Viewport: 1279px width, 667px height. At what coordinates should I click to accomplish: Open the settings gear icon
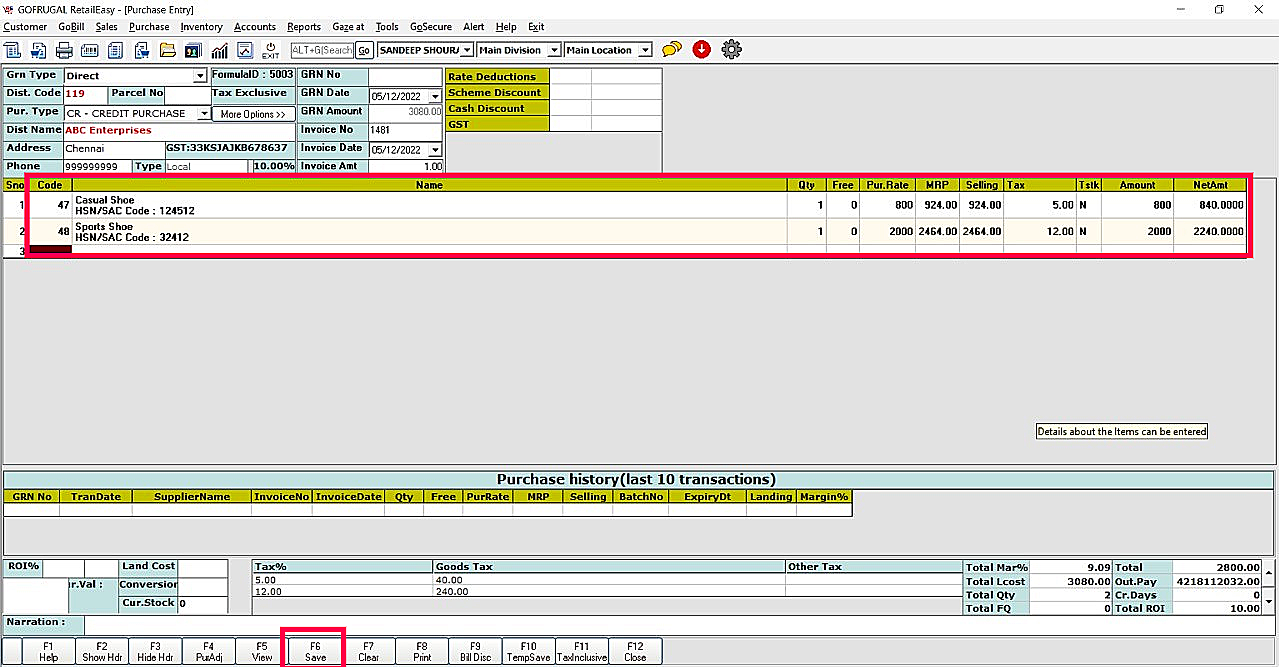[x=731, y=49]
